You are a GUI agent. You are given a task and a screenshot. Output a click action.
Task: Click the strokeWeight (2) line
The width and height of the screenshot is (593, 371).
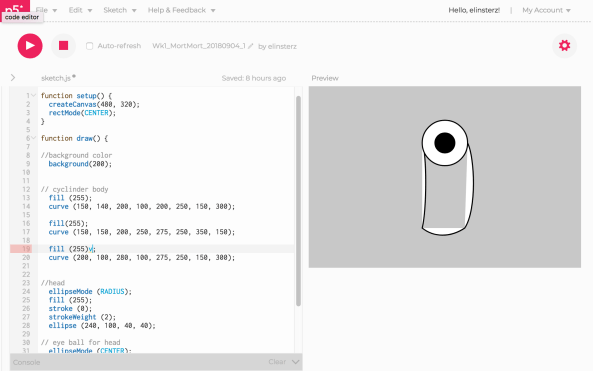(x=82, y=317)
